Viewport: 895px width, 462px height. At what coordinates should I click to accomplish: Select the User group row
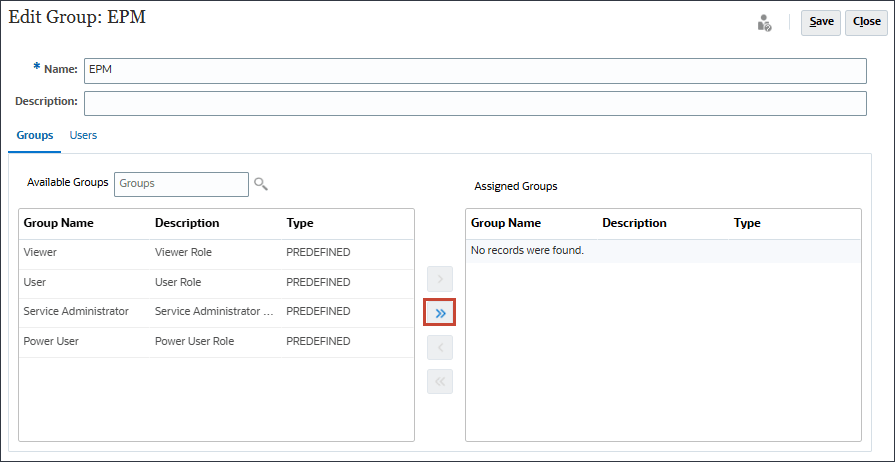click(216, 283)
